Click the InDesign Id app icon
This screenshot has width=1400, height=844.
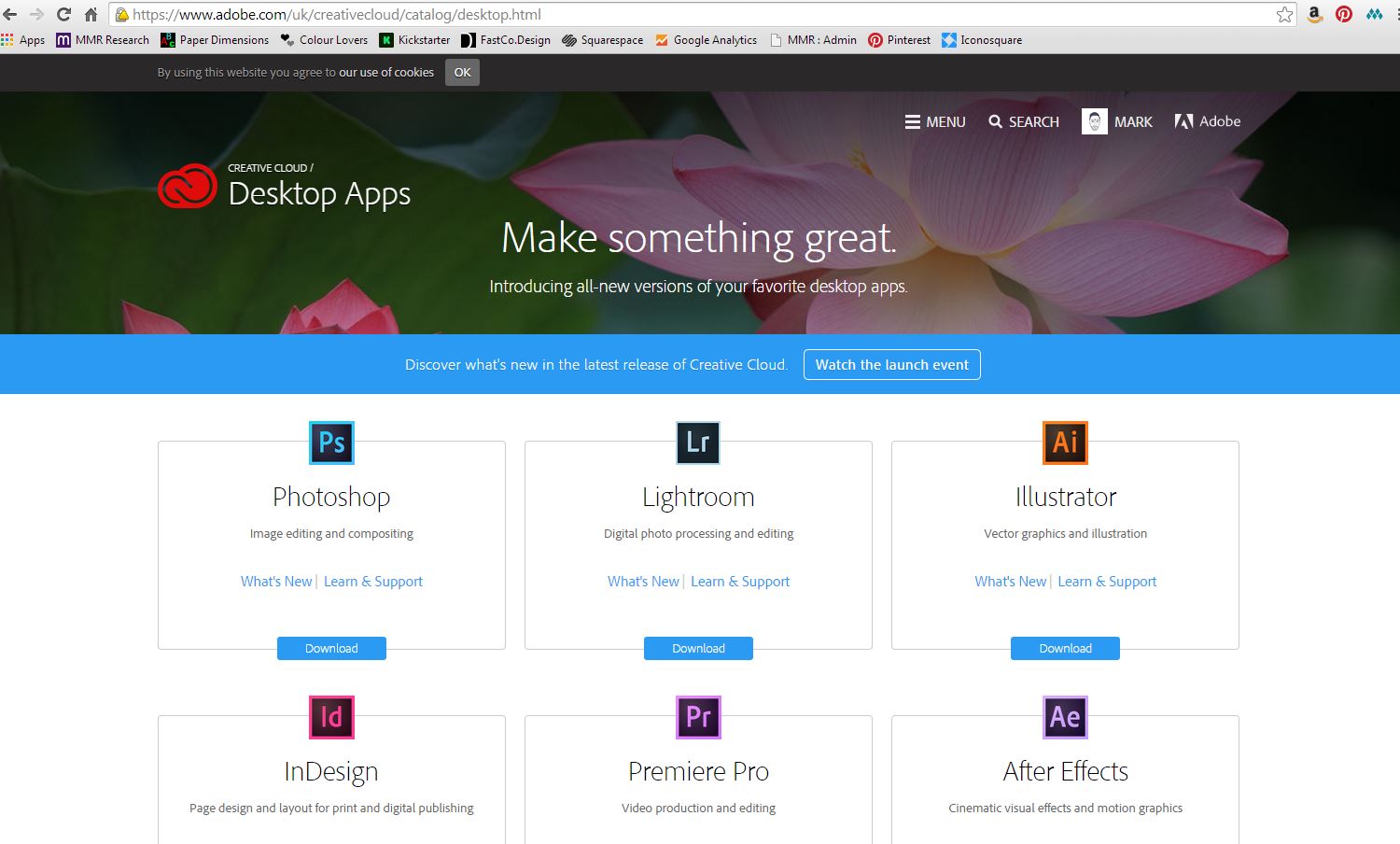tap(331, 717)
